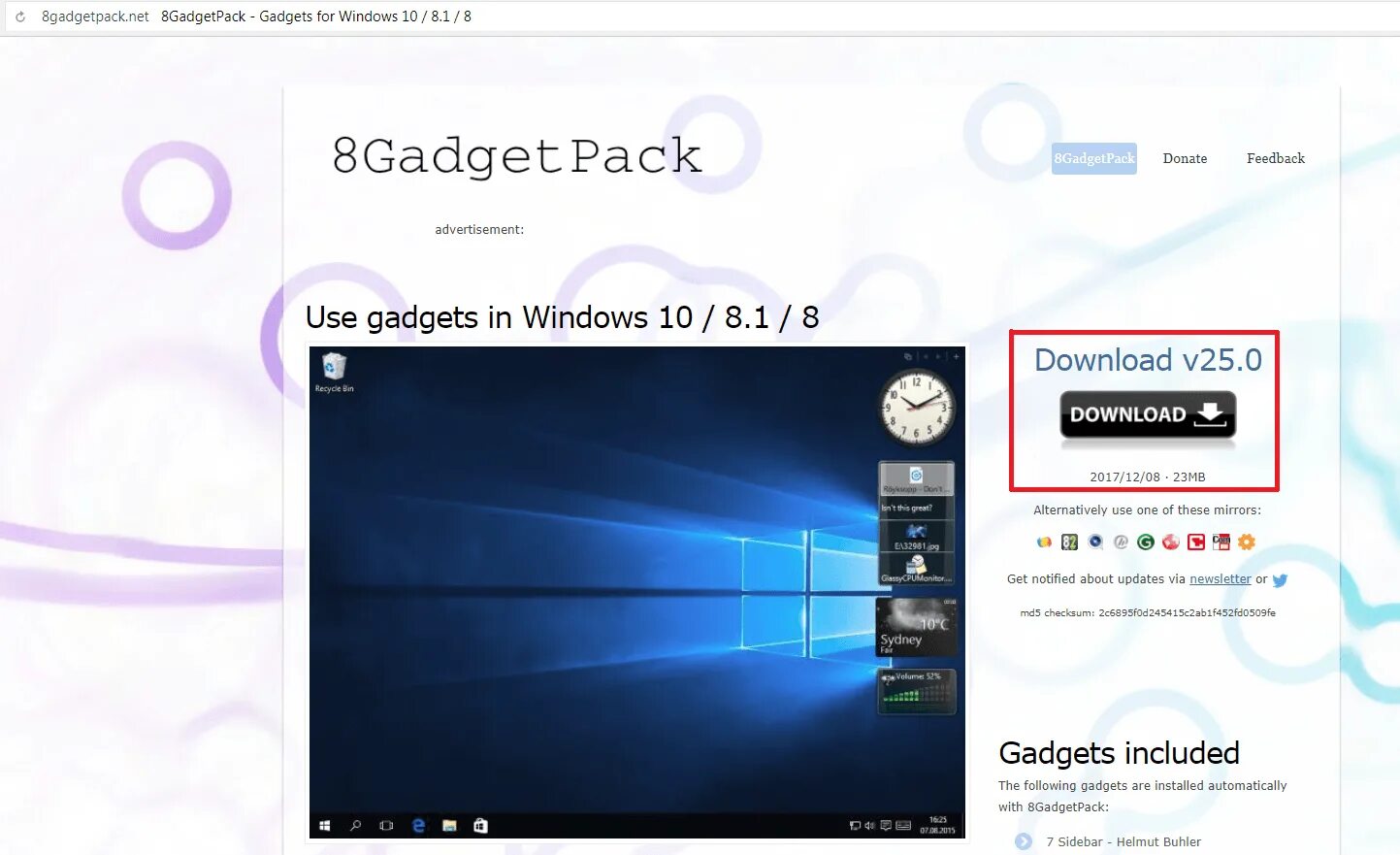Click the Edge icon in the preview taskbar

point(418,826)
